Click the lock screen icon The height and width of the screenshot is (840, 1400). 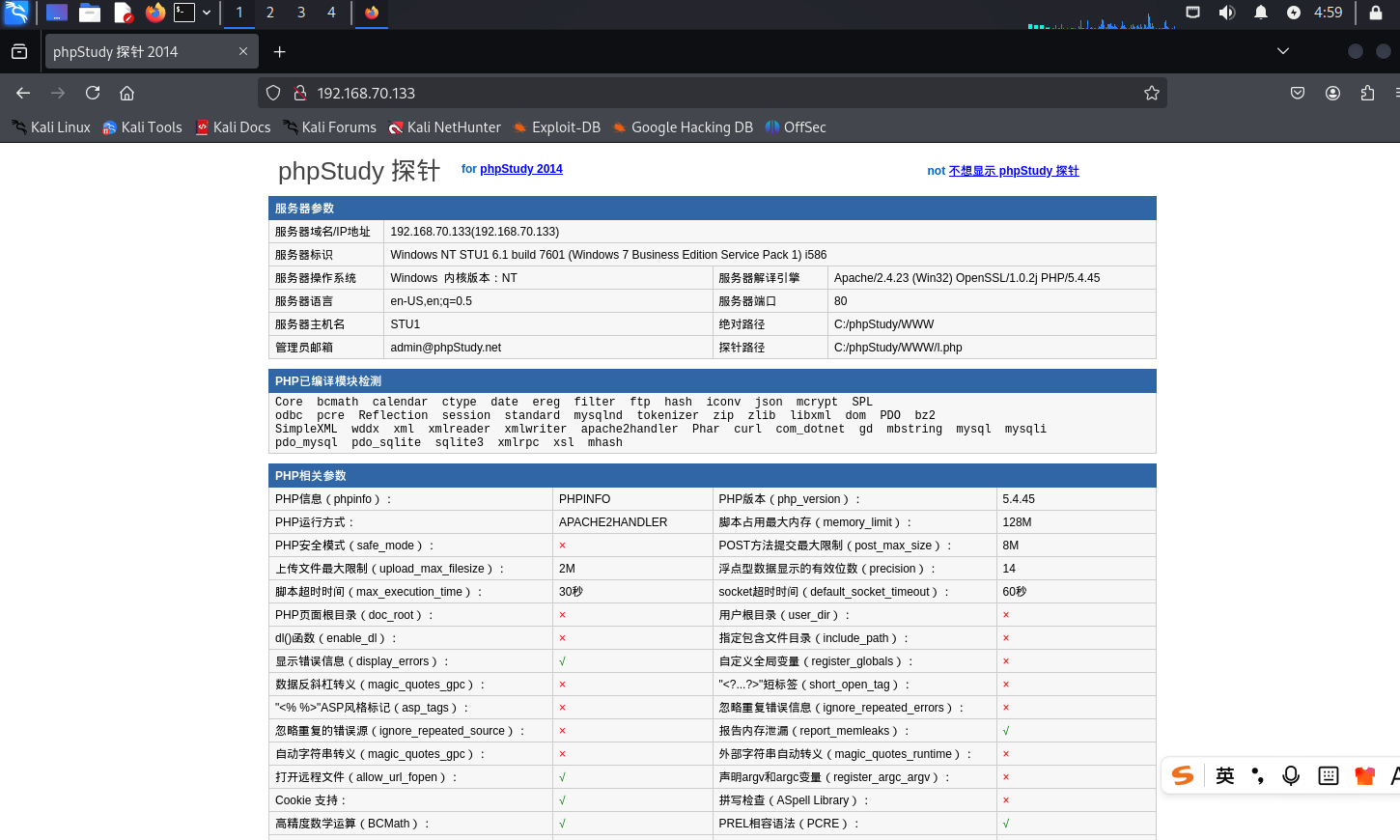[x=1376, y=13]
